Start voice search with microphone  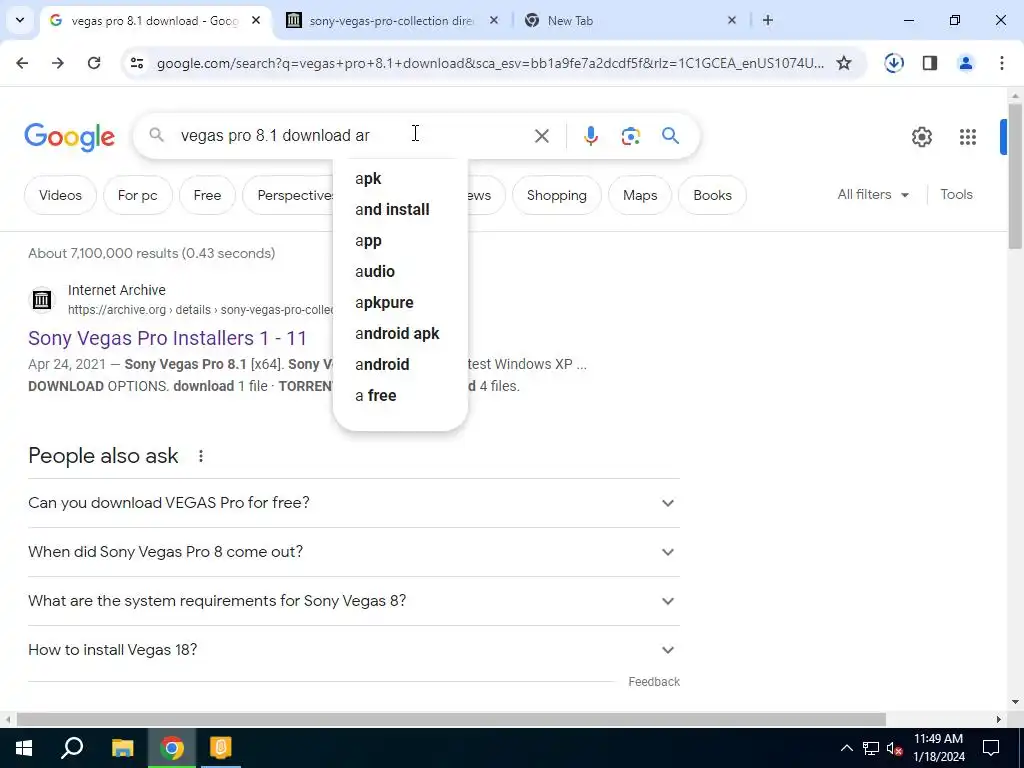pos(590,136)
